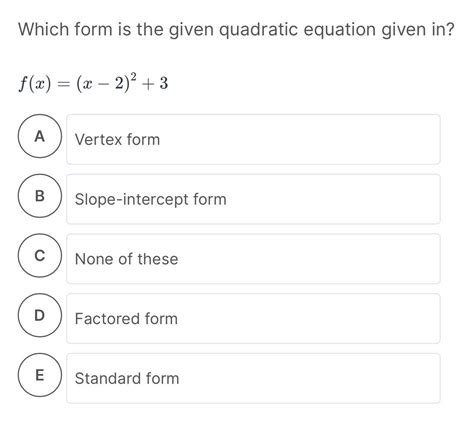
Task: Choose the None of these answer text
Action: pyautogui.click(x=127, y=259)
